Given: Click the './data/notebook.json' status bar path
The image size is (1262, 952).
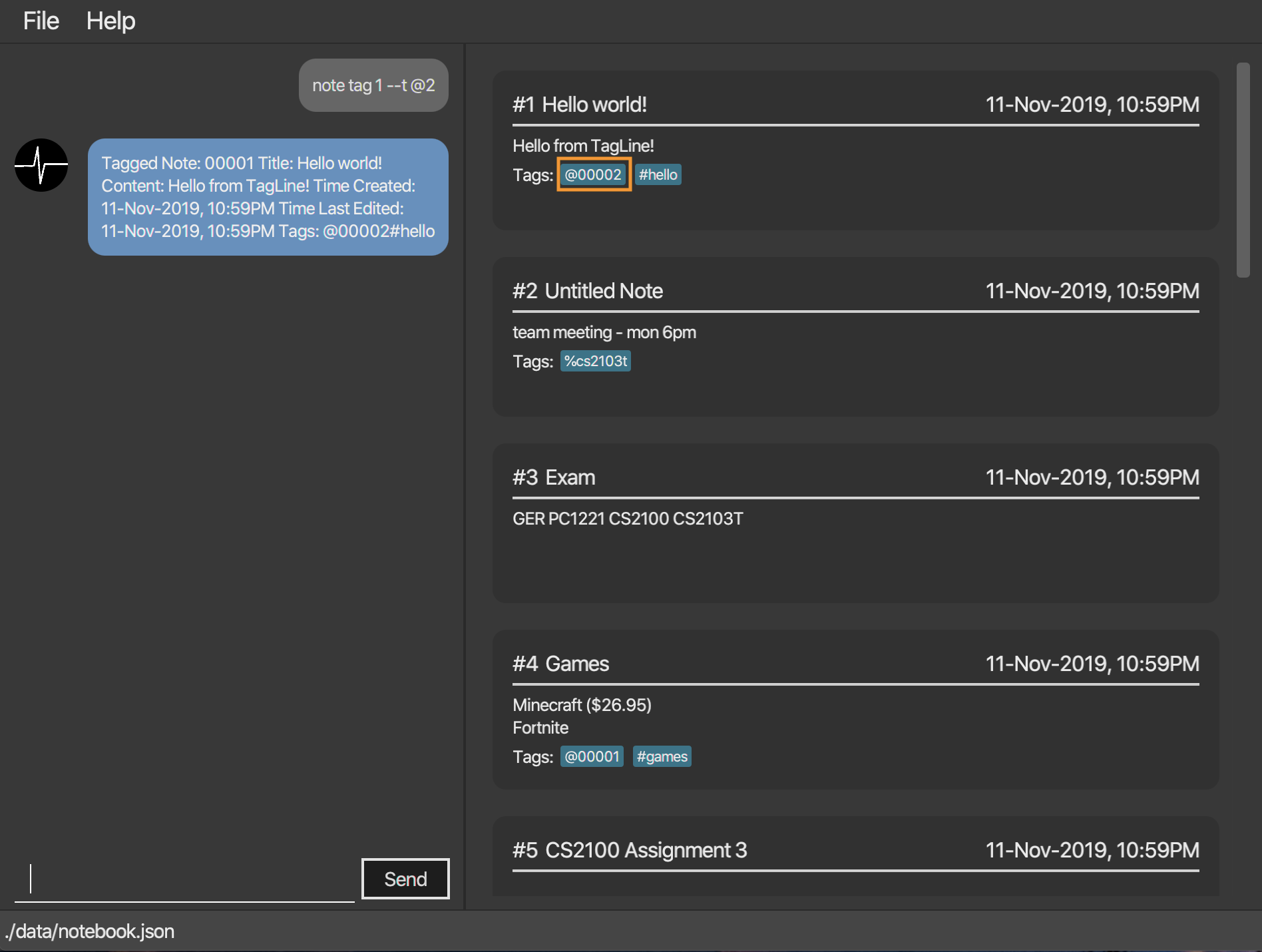Looking at the screenshot, I should 89,931.
